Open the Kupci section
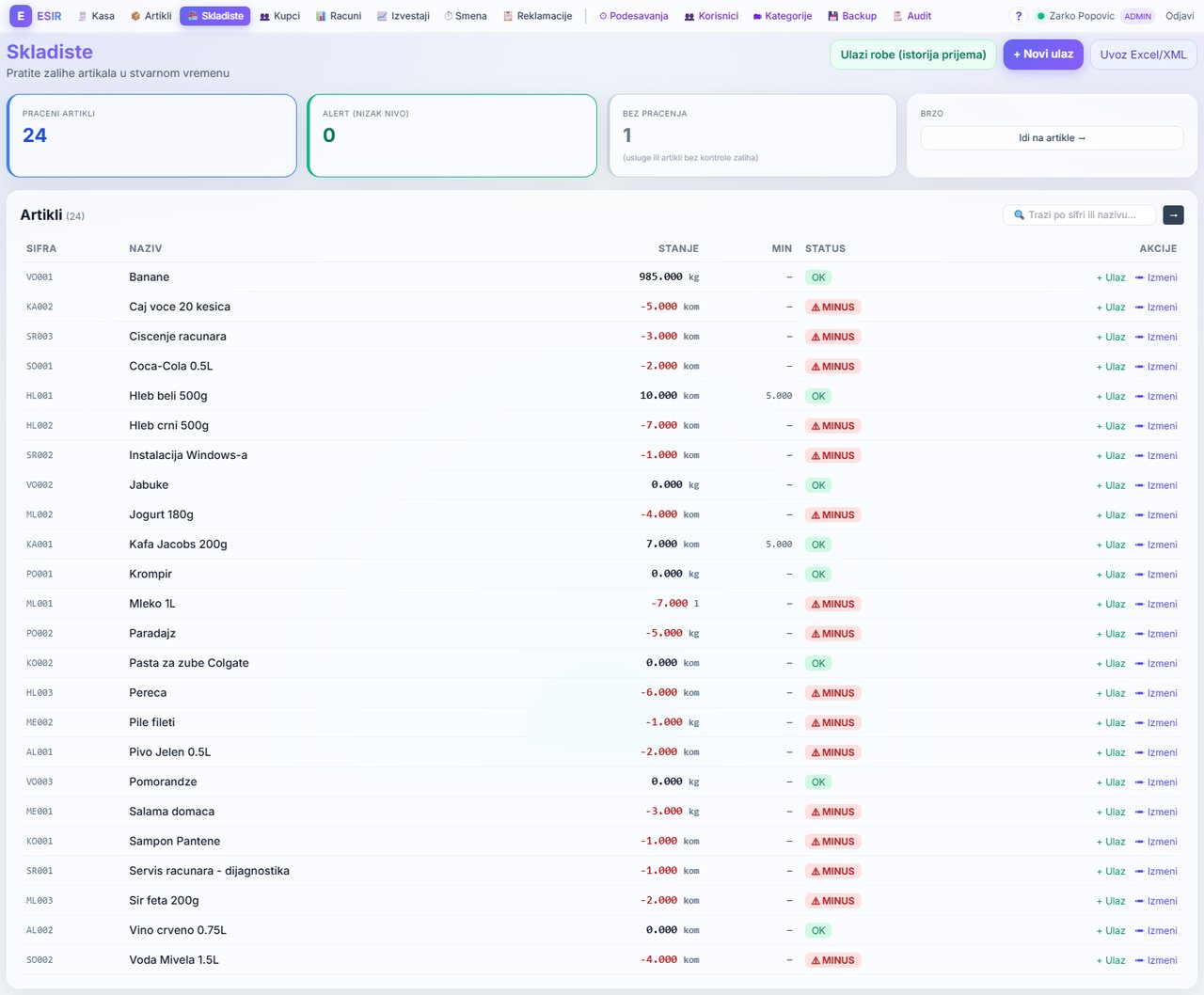The height and width of the screenshot is (995, 1204). [280, 16]
